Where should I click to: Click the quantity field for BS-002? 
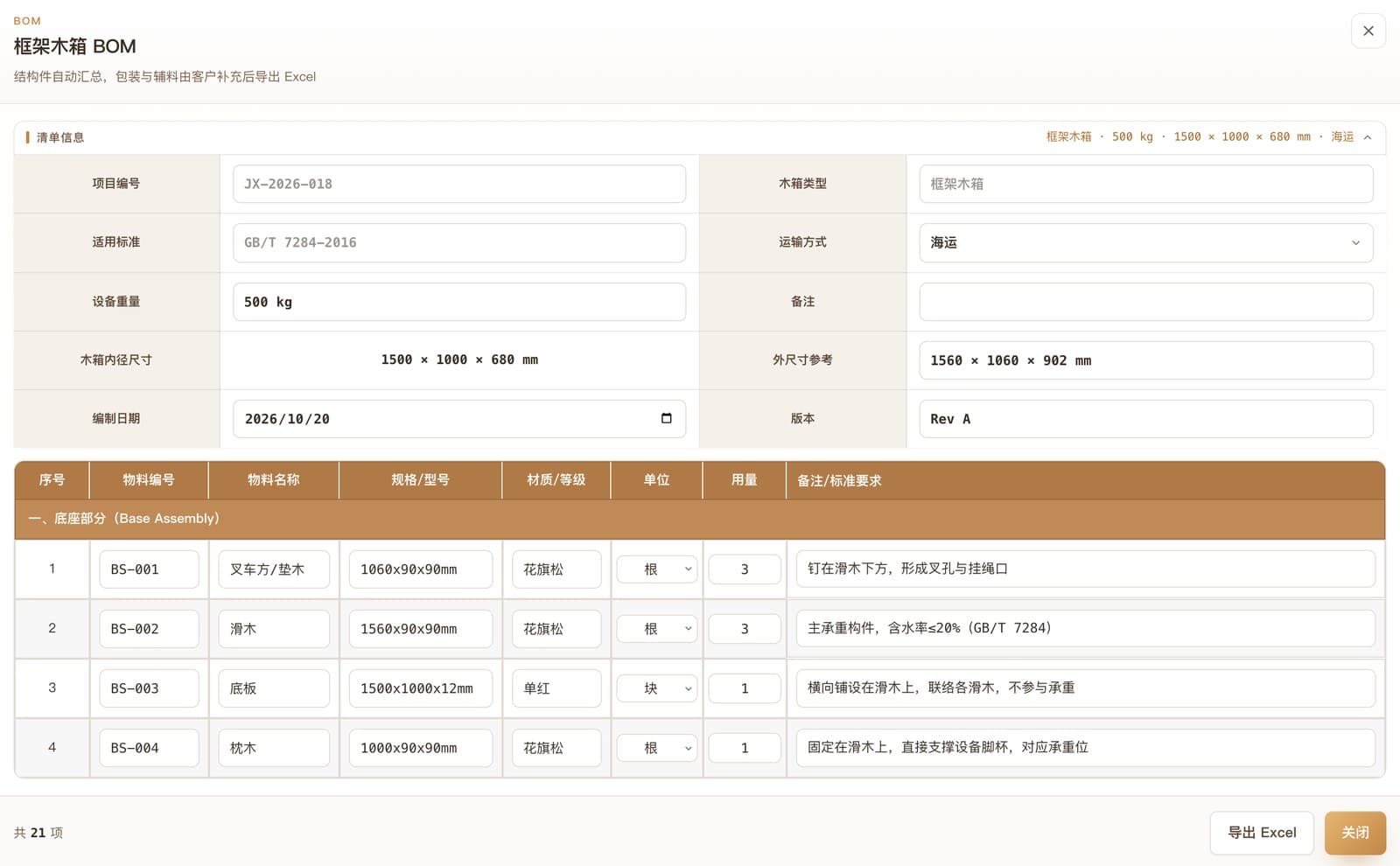(x=745, y=629)
